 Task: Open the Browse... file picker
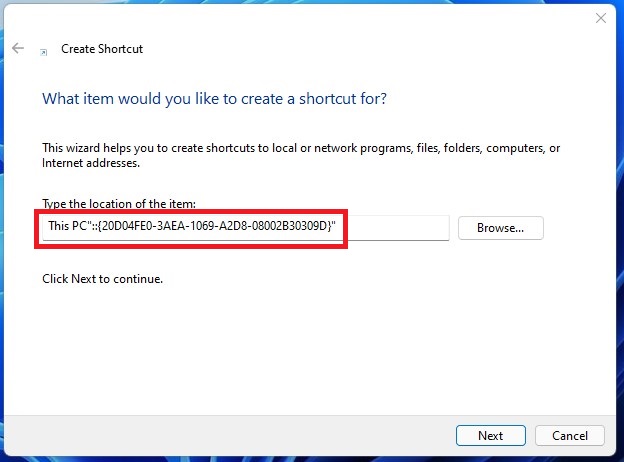pos(501,228)
